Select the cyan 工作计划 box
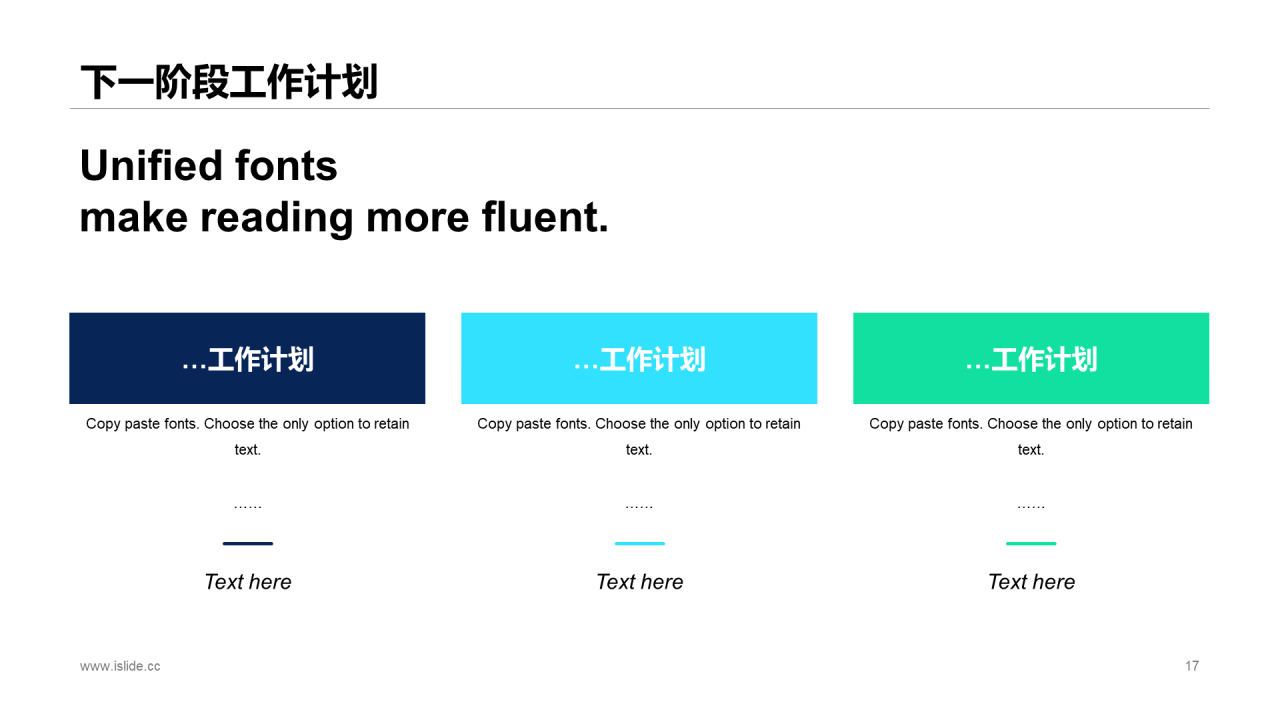Image resolution: width=1280 pixels, height=720 pixels. point(639,358)
